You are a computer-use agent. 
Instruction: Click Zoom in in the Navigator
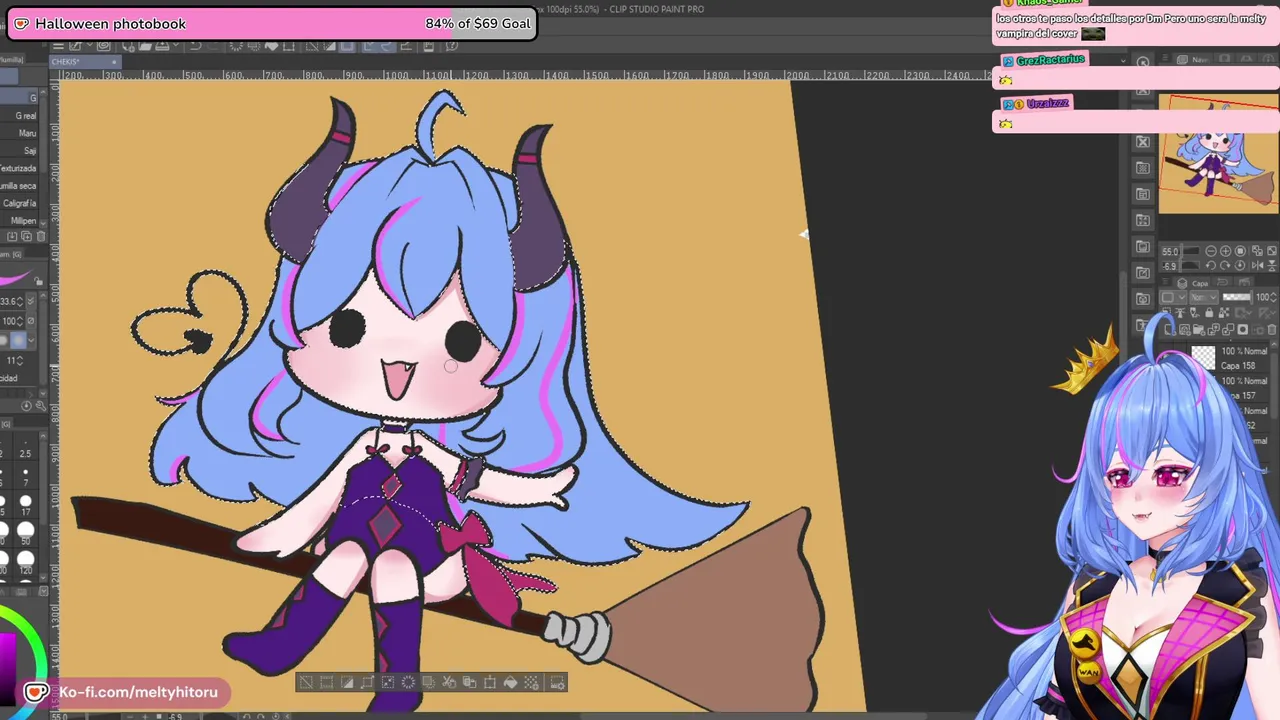click(x=1226, y=251)
